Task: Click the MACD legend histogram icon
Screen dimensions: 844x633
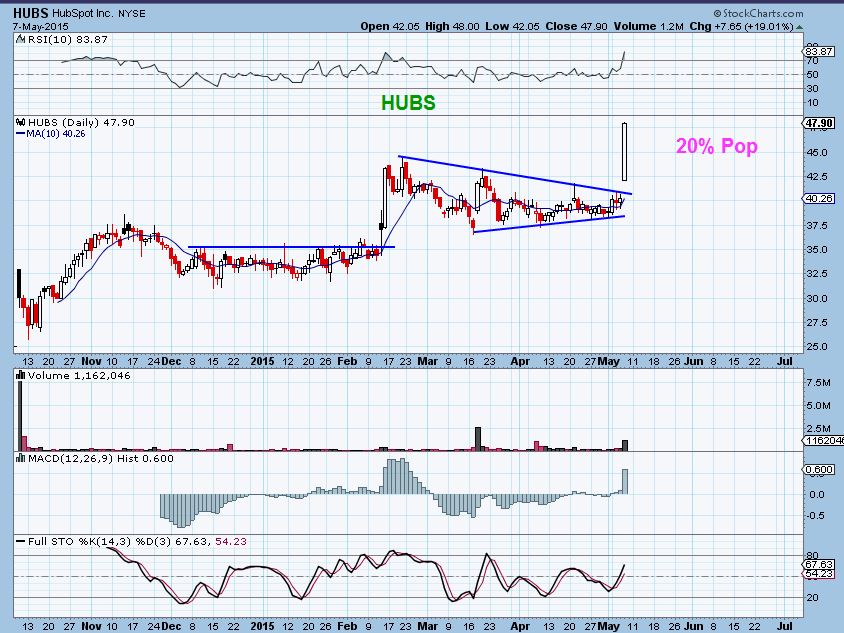Action: (x=21, y=458)
